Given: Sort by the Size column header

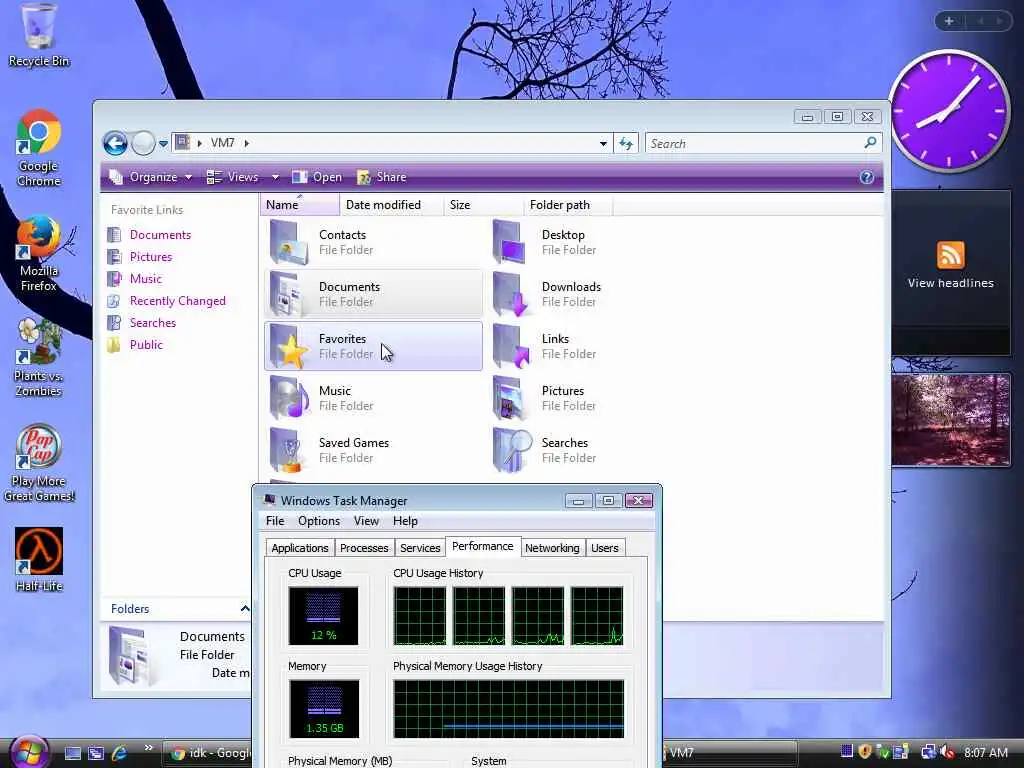Looking at the screenshot, I should [x=483, y=204].
